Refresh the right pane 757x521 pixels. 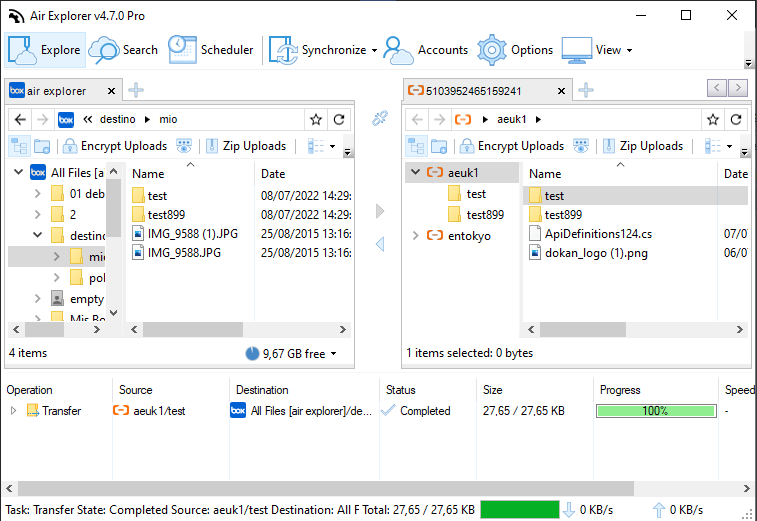(x=736, y=119)
